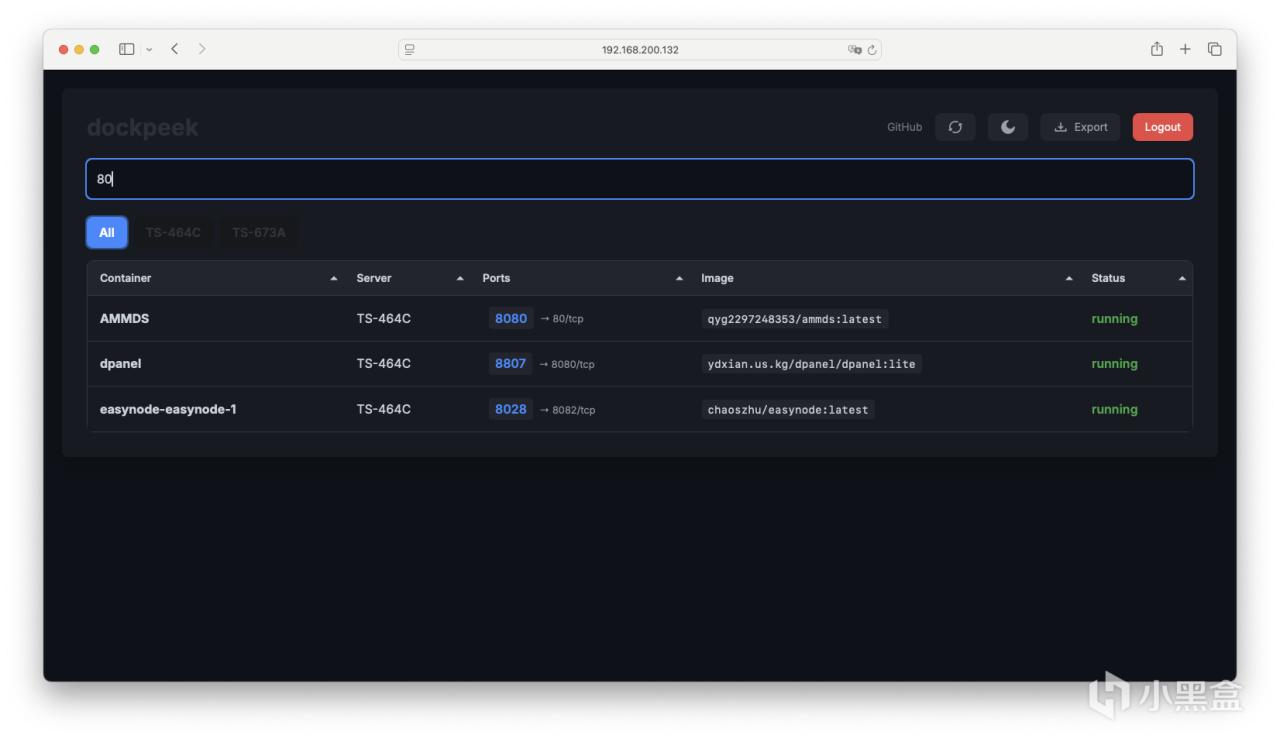Show the Safari sidebar

coord(127,49)
